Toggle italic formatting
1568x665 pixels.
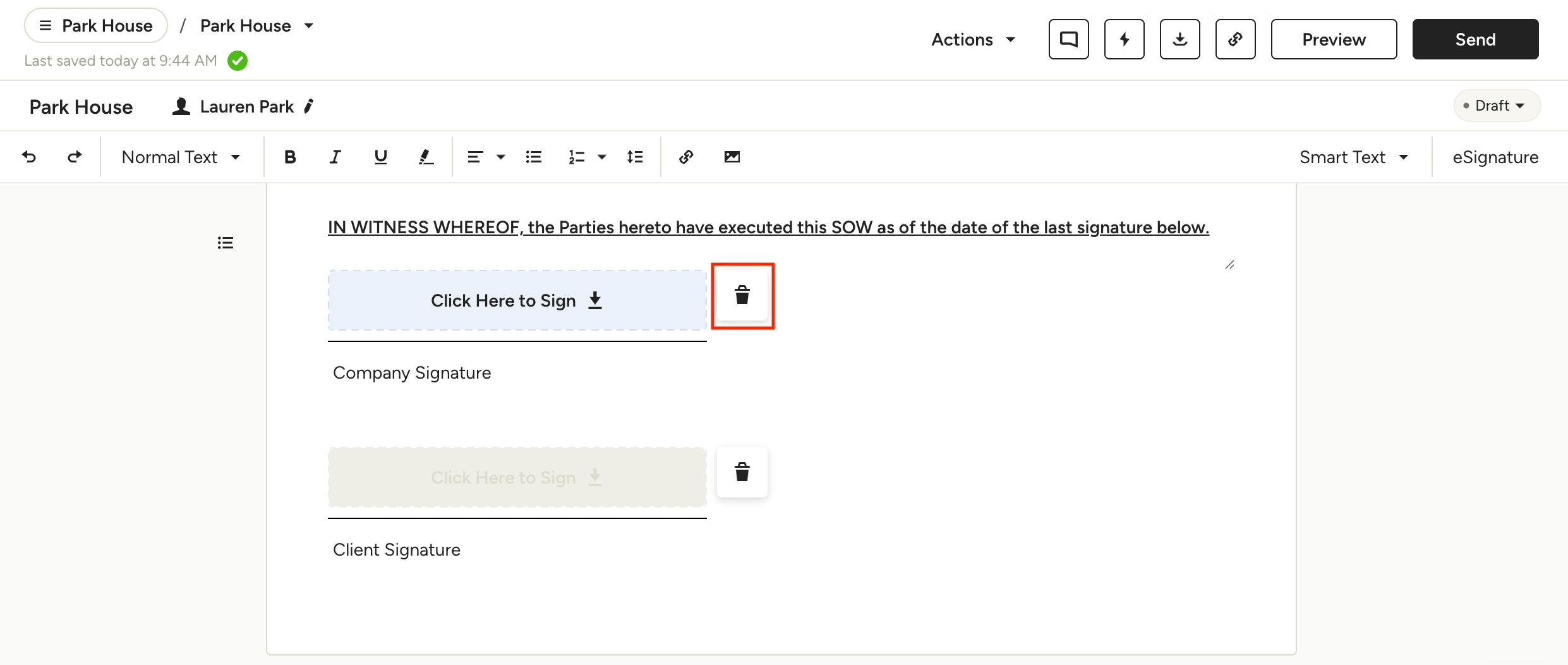[x=335, y=157]
